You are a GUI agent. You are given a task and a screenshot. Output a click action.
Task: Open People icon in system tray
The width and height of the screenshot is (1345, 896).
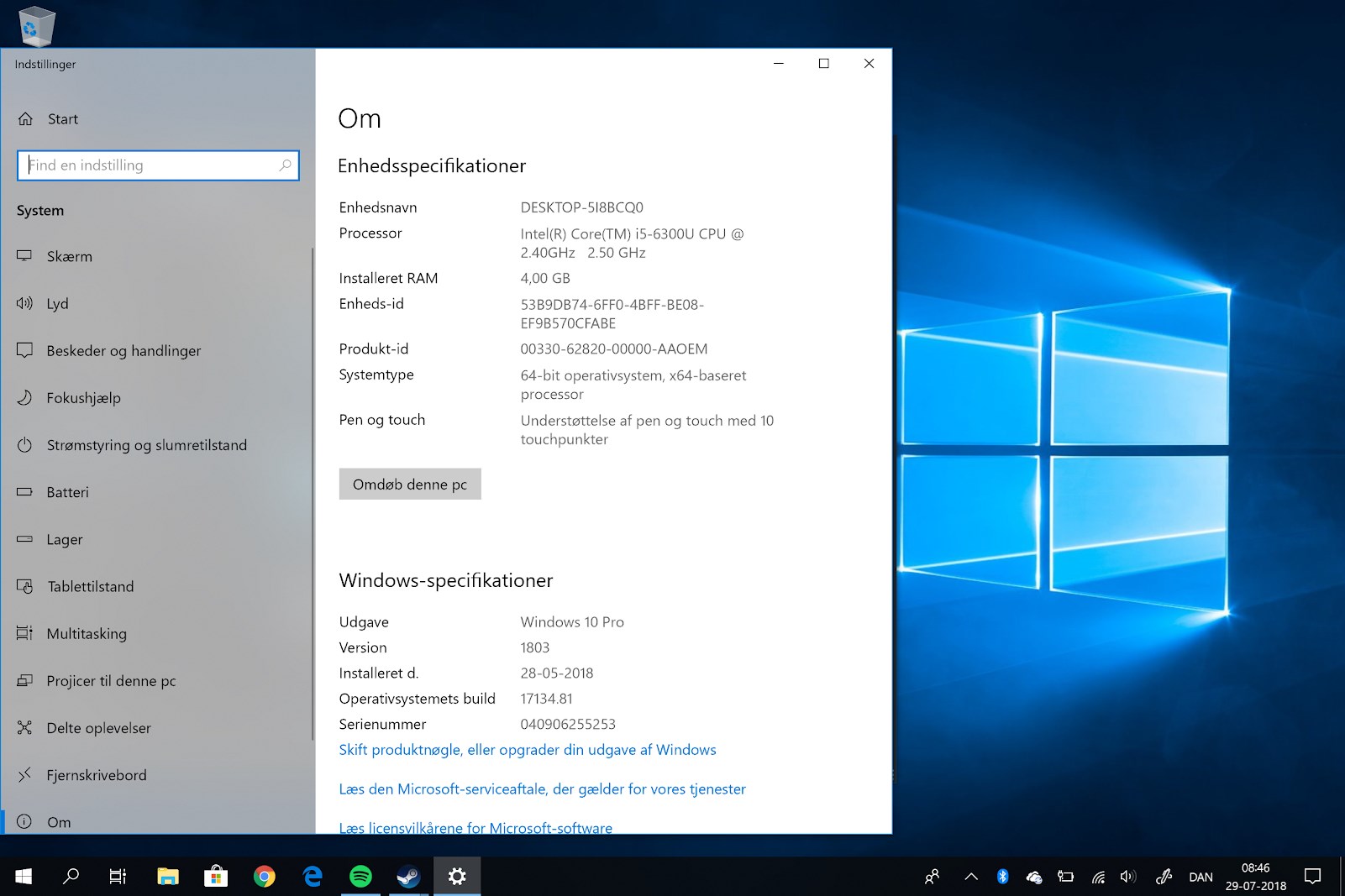(x=932, y=877)
